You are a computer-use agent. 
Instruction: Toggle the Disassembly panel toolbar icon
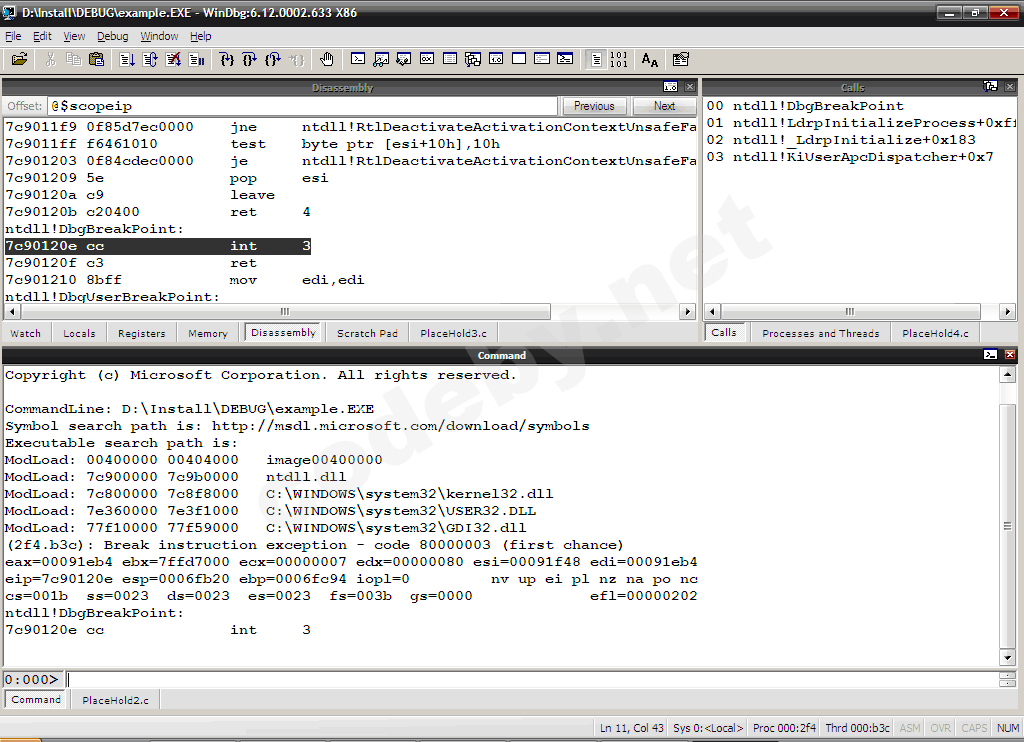[670, 86]
